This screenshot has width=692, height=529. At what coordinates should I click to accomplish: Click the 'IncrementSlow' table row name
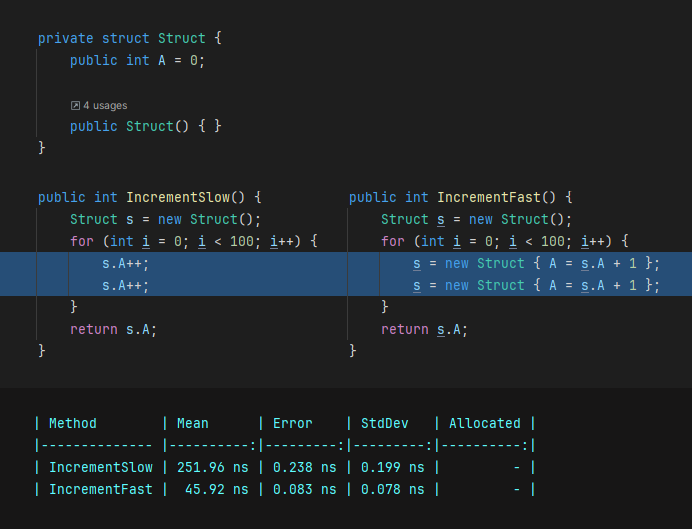101,467
